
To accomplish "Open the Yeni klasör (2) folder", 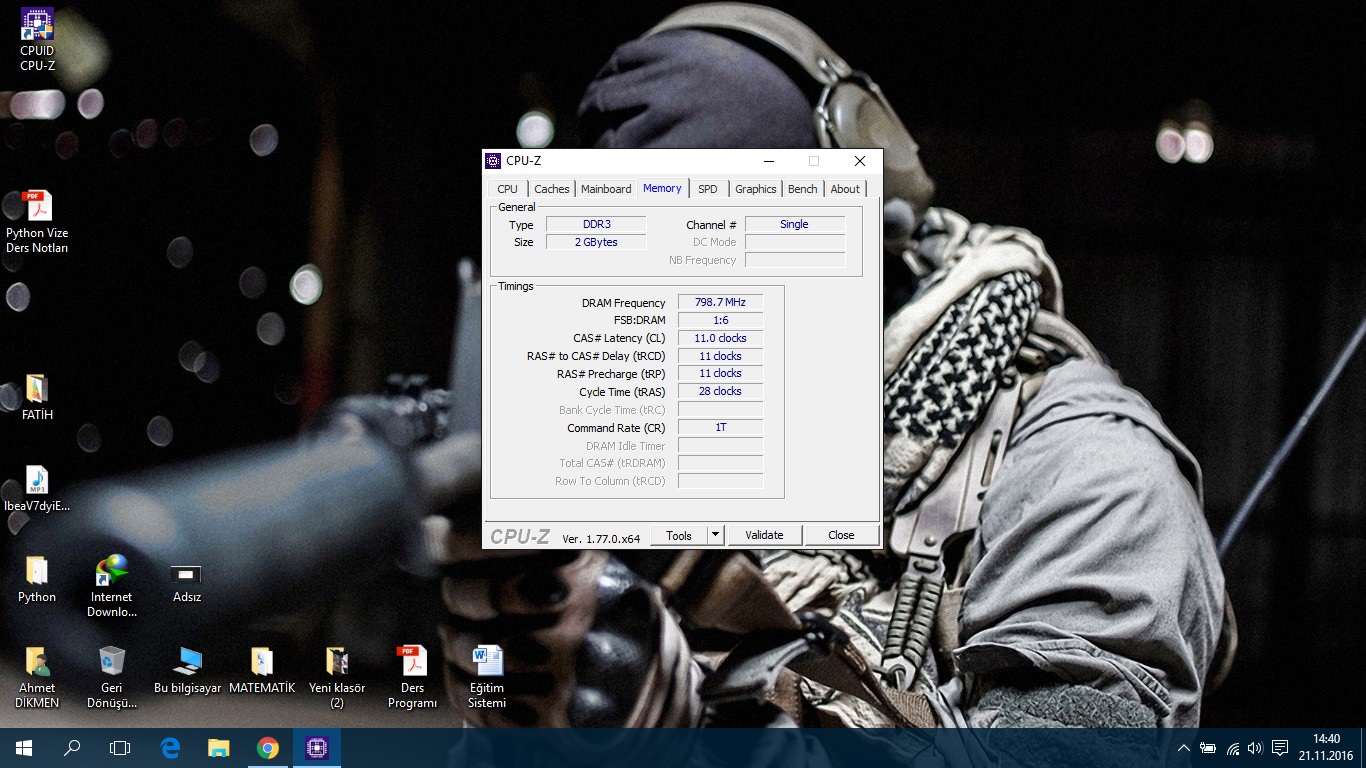I will (x=337, y=677).
